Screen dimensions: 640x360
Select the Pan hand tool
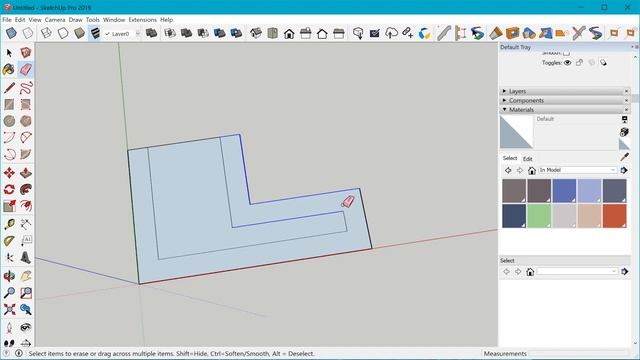26,276
